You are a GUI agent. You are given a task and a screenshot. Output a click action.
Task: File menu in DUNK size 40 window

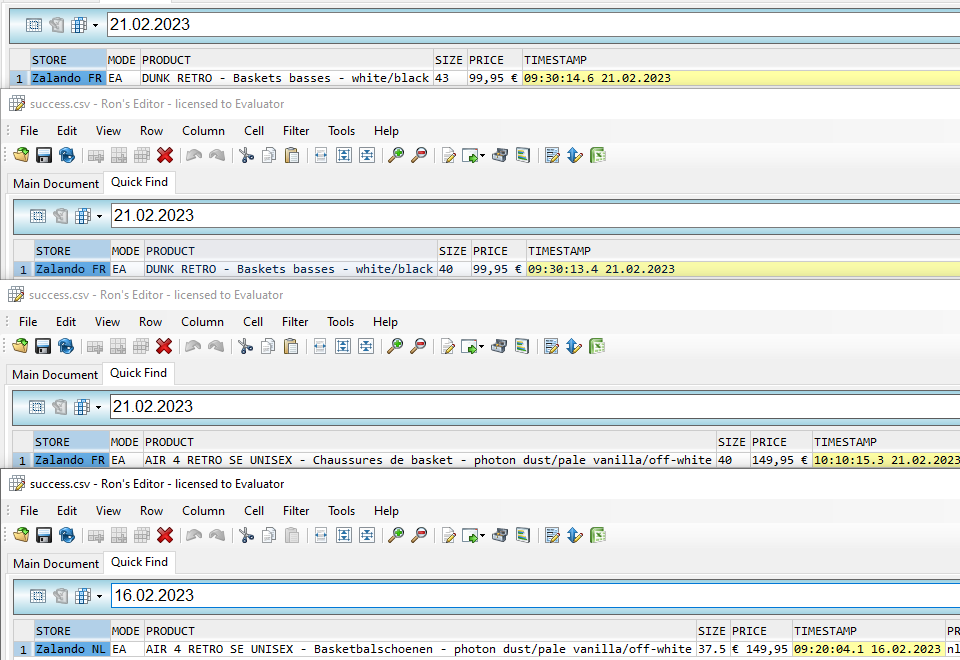coord(29,131)
